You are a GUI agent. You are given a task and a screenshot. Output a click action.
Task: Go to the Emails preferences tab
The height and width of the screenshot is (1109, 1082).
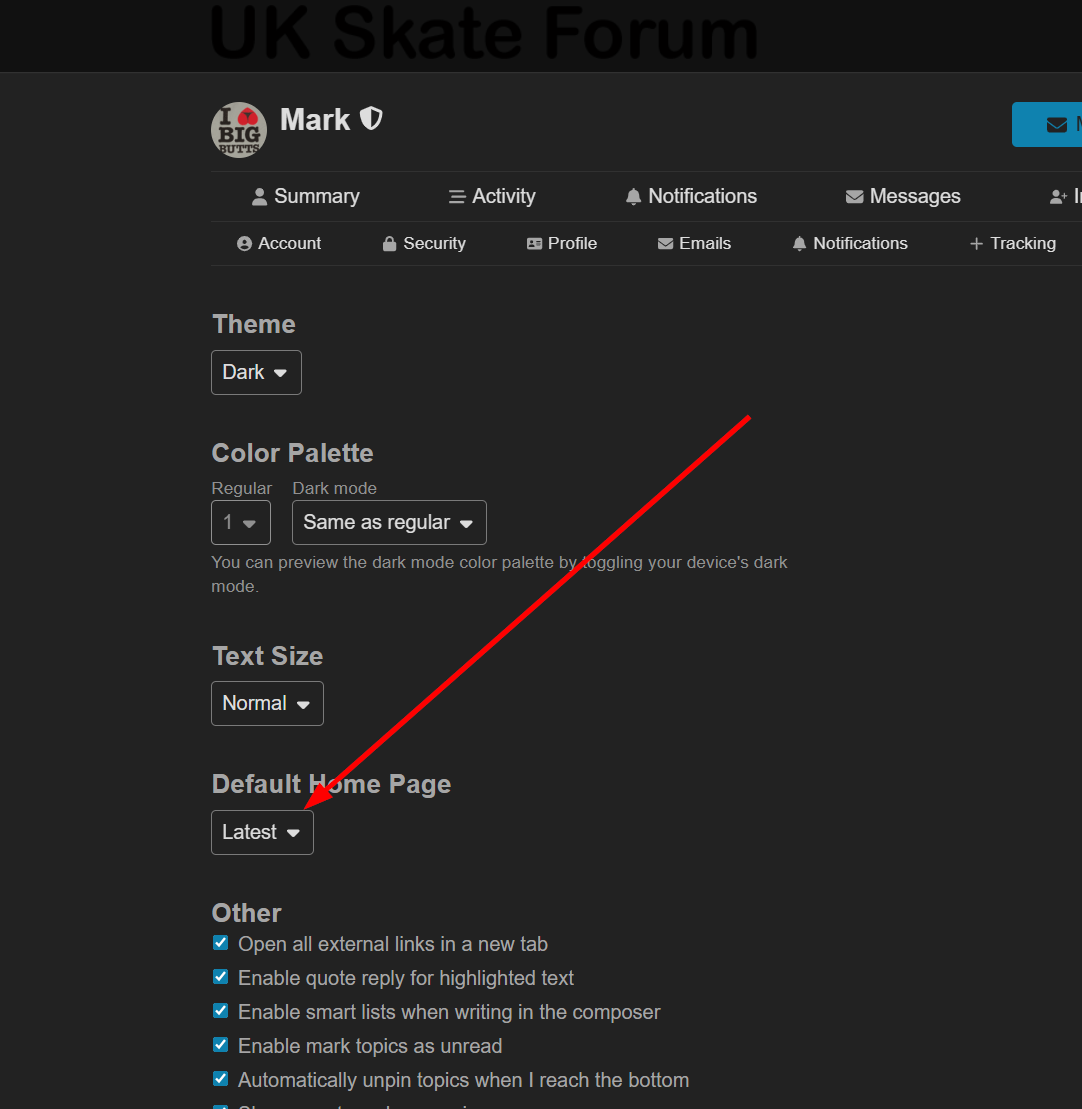[694, 244]
